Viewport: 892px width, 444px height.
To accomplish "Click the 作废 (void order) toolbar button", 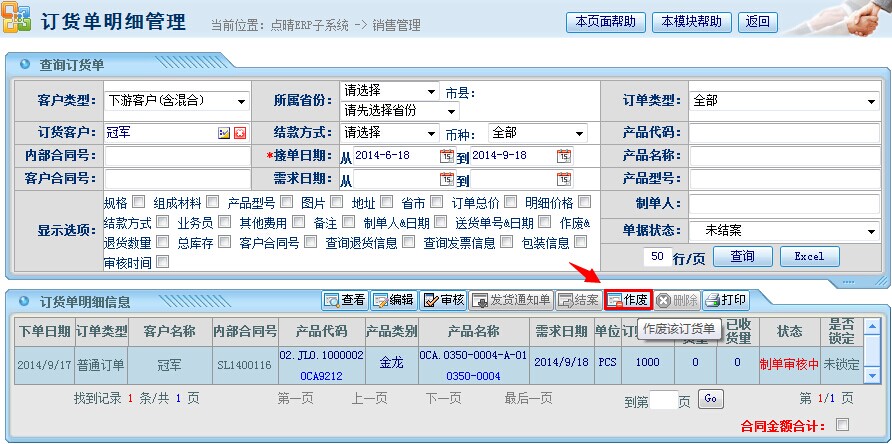I will (x=628, y=299).
